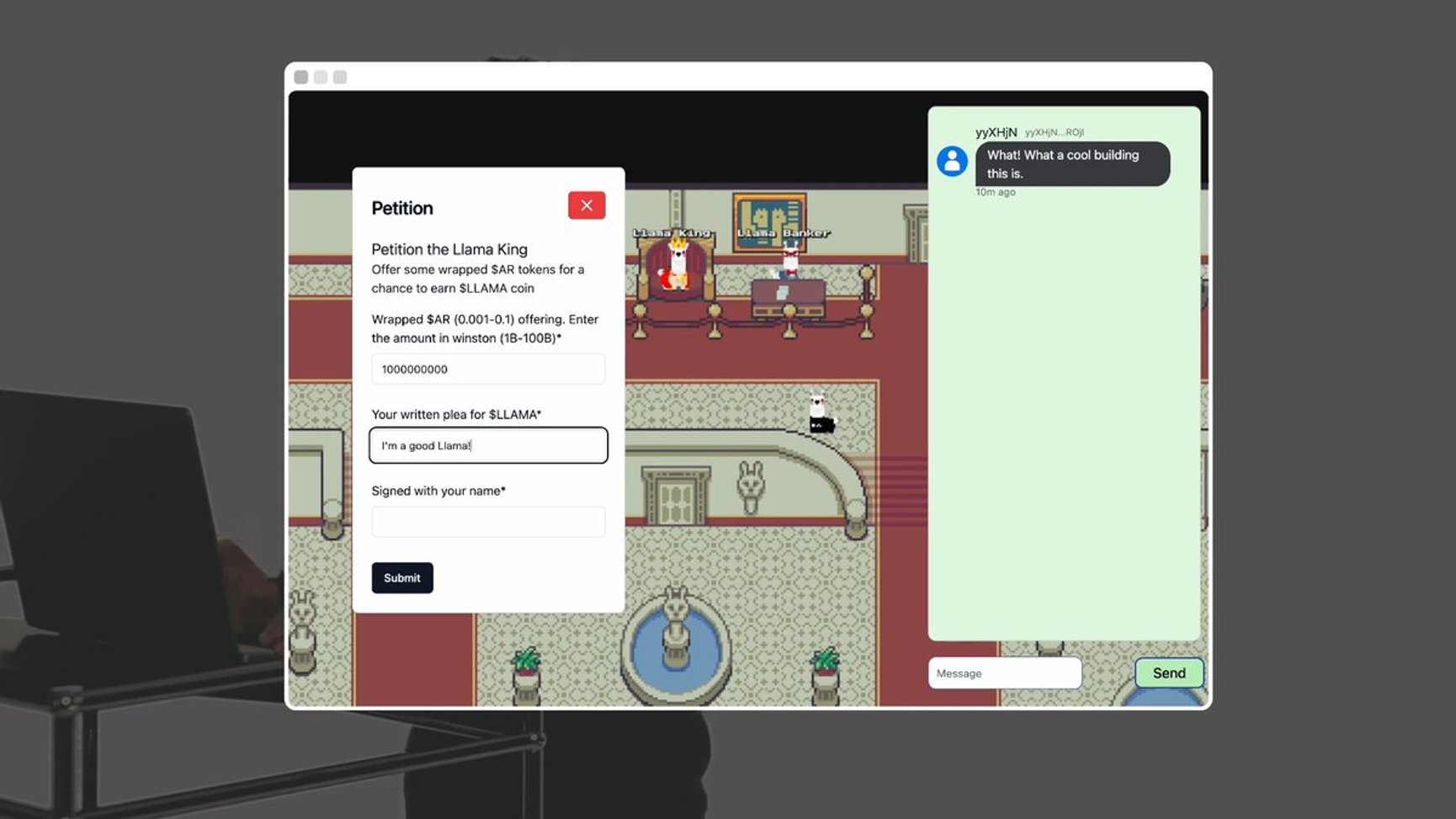Open the chat bubble "What a cool building"
Screen dimensions: 1456x819
point(1072,164)
